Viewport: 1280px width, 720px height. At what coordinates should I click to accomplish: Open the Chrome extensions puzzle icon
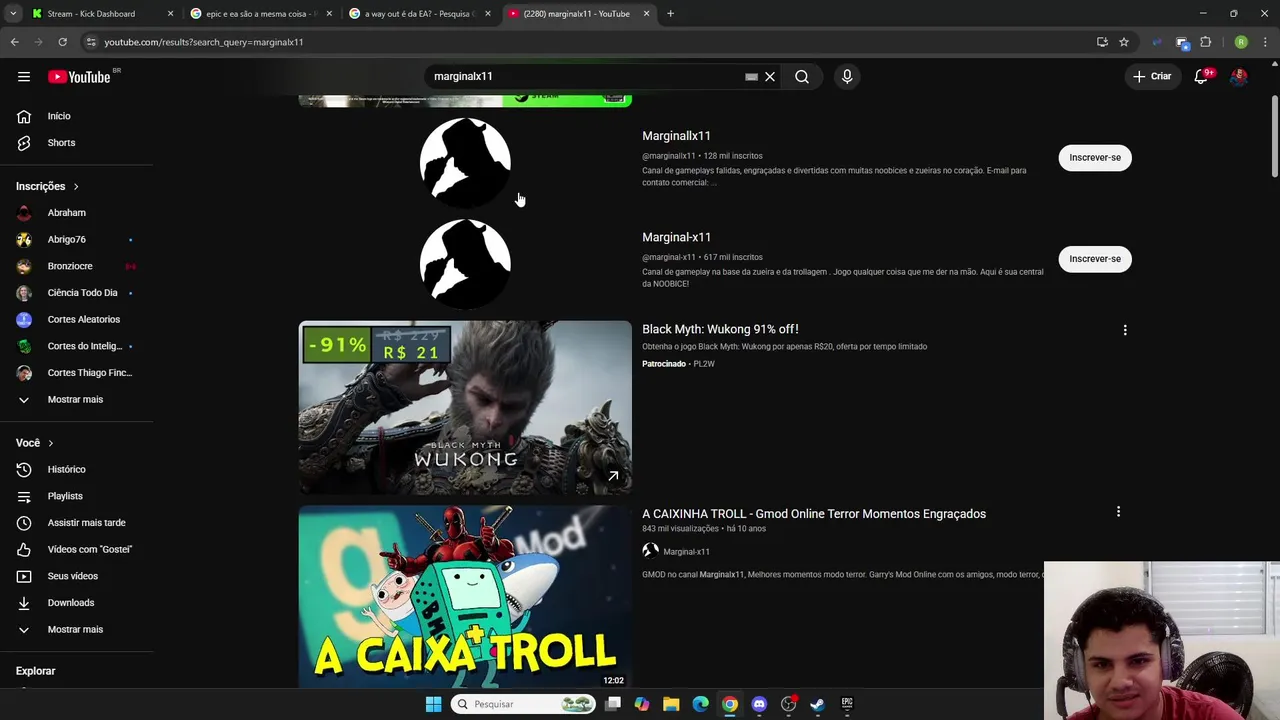(x=1206, y=42)
